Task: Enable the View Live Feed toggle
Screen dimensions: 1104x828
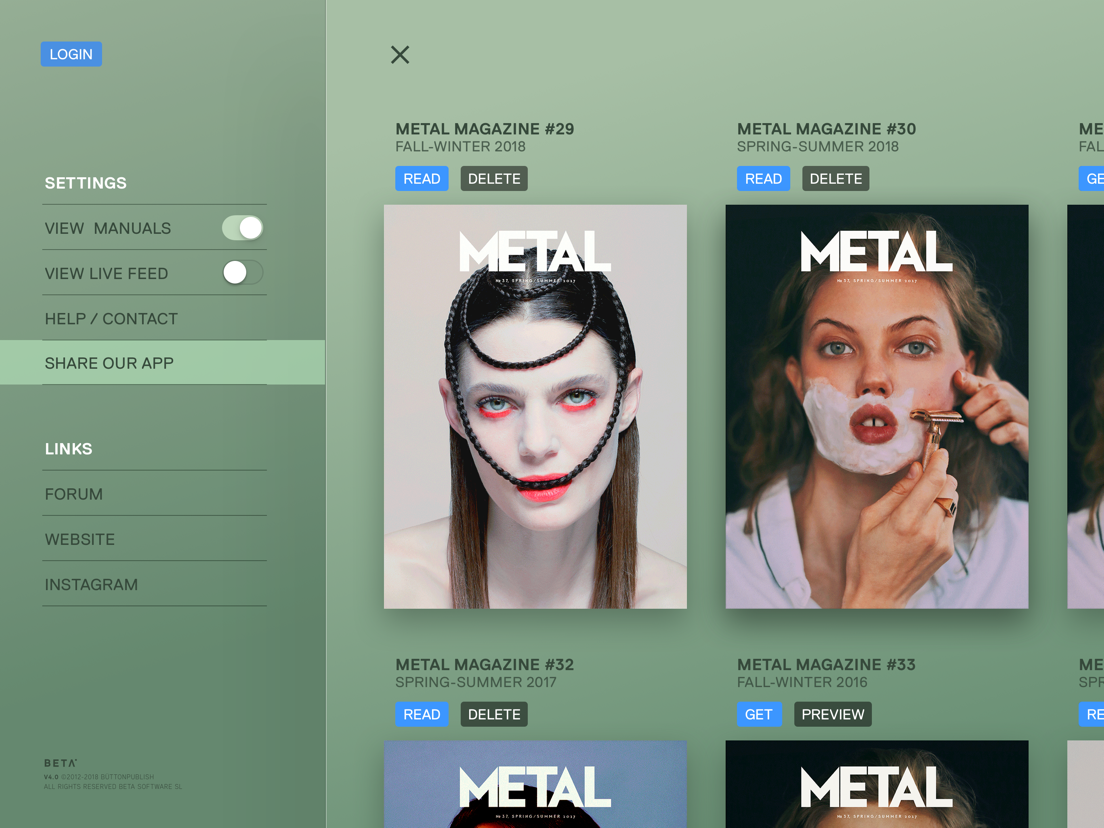Action: click(243, 272)
